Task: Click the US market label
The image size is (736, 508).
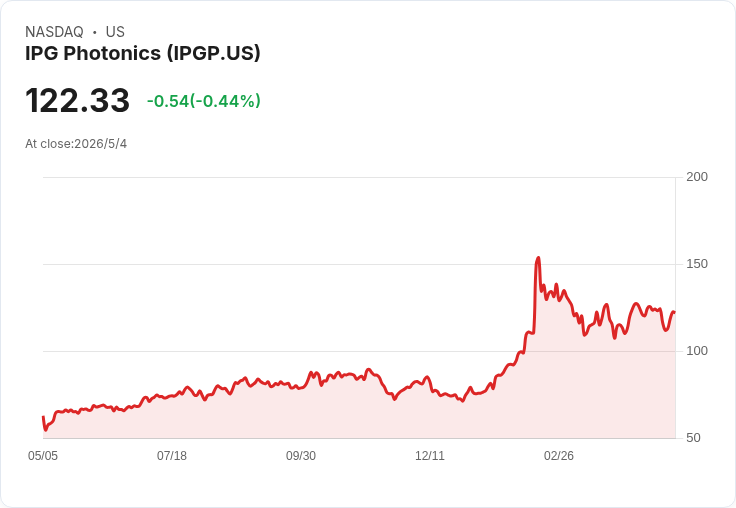Action: (x=115, y=32)
